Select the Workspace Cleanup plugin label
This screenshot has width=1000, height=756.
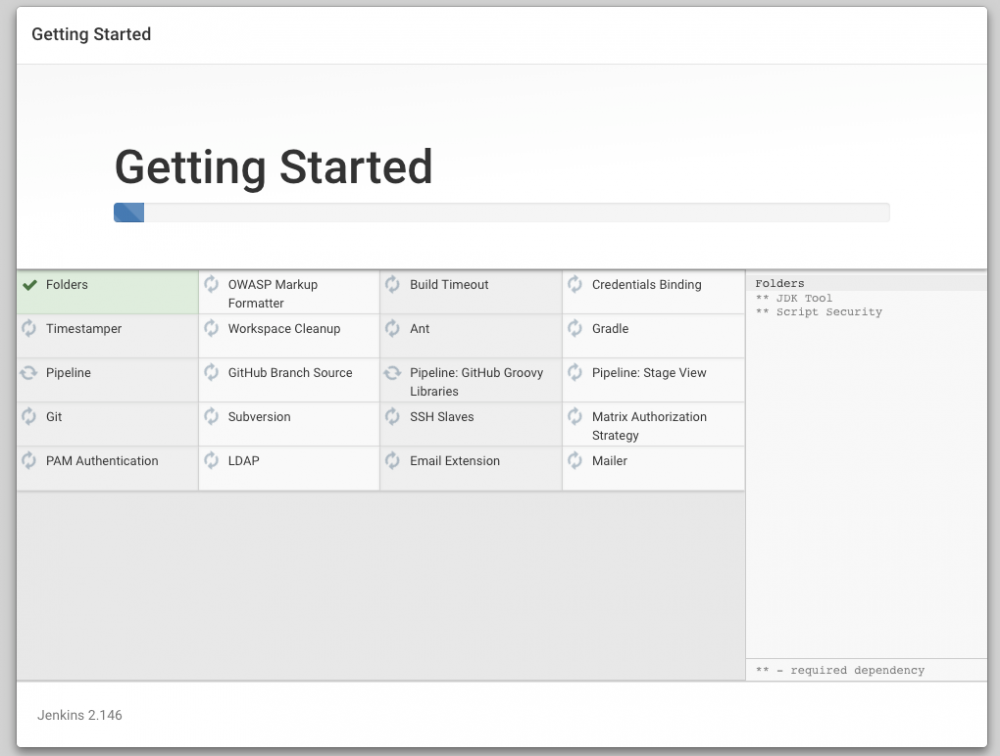(x=284, y=329)
